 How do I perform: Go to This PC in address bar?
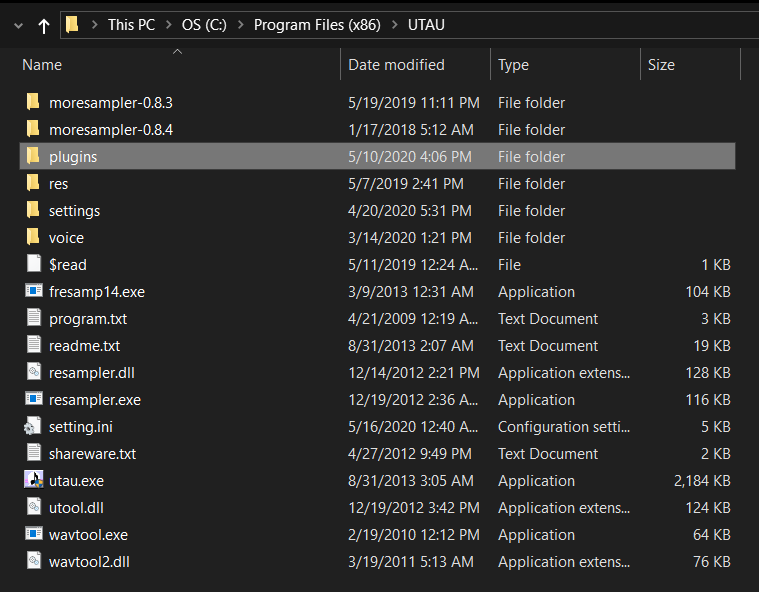pos(131,25)
